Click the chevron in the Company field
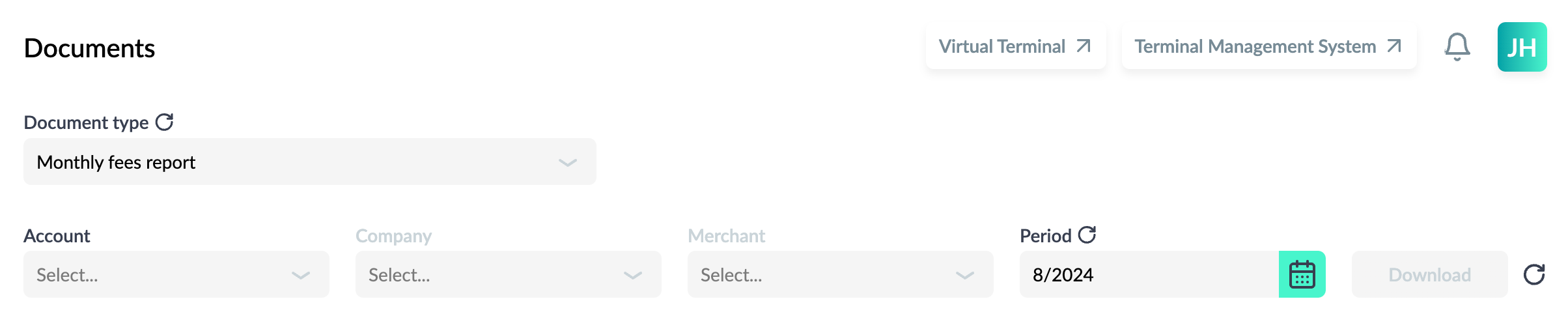Viewport: 1568px width, 327px height. pos(633,276)
